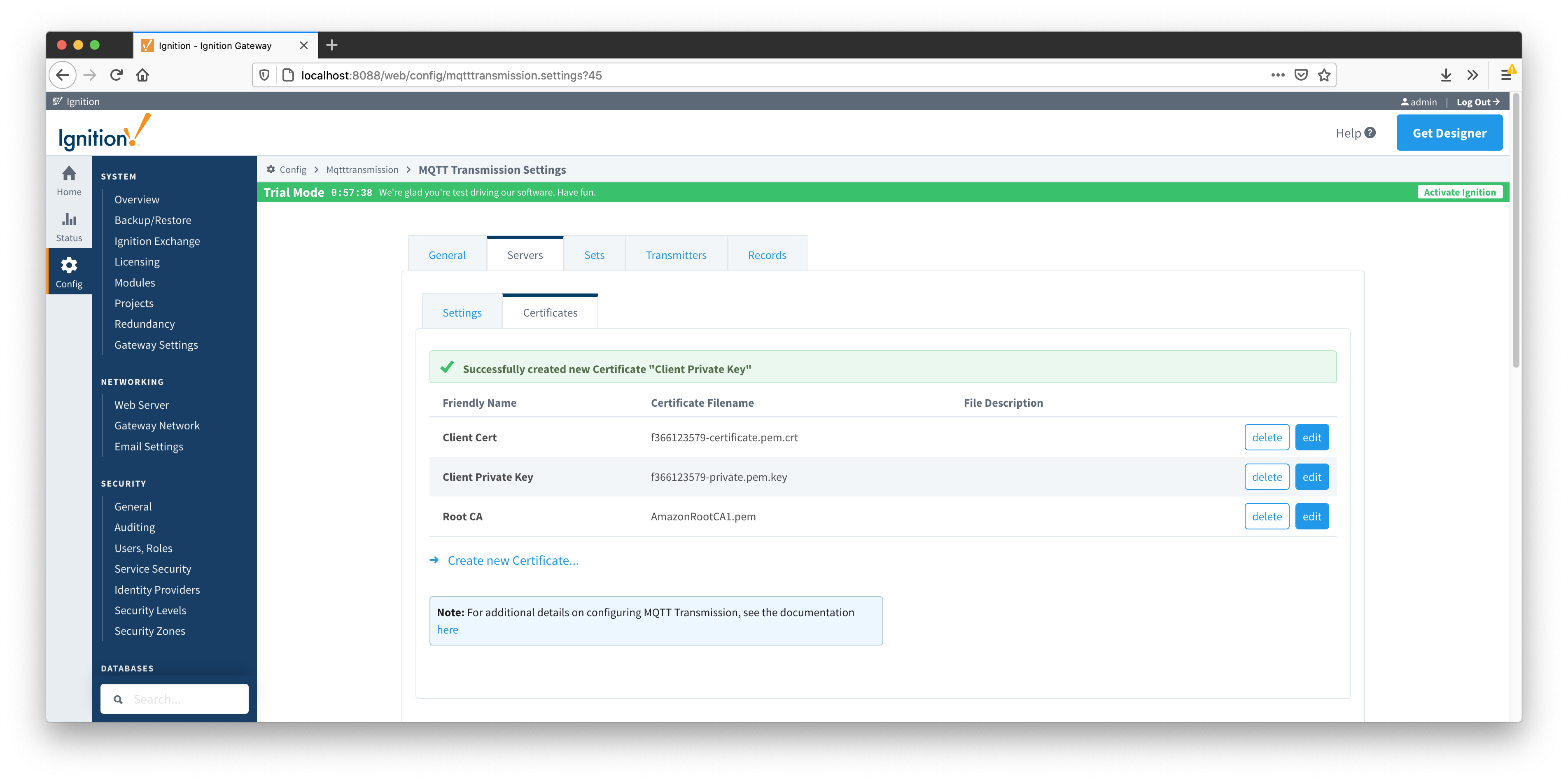Log out using the Log Out link
This screenshot has width=1568, height=783.
pyautogui.click(x=1478, y=102)
